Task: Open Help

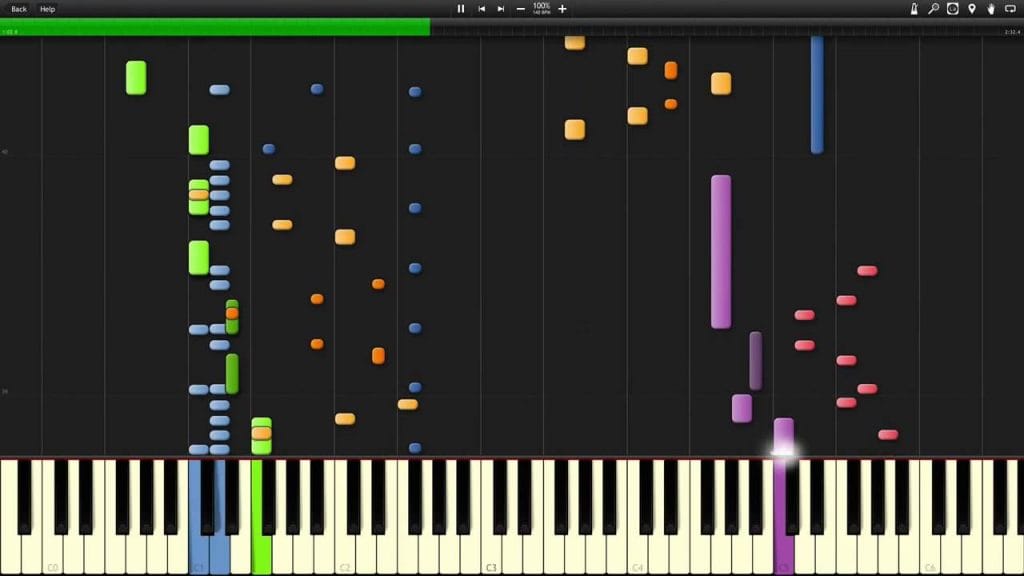Action: click(45, 8)
